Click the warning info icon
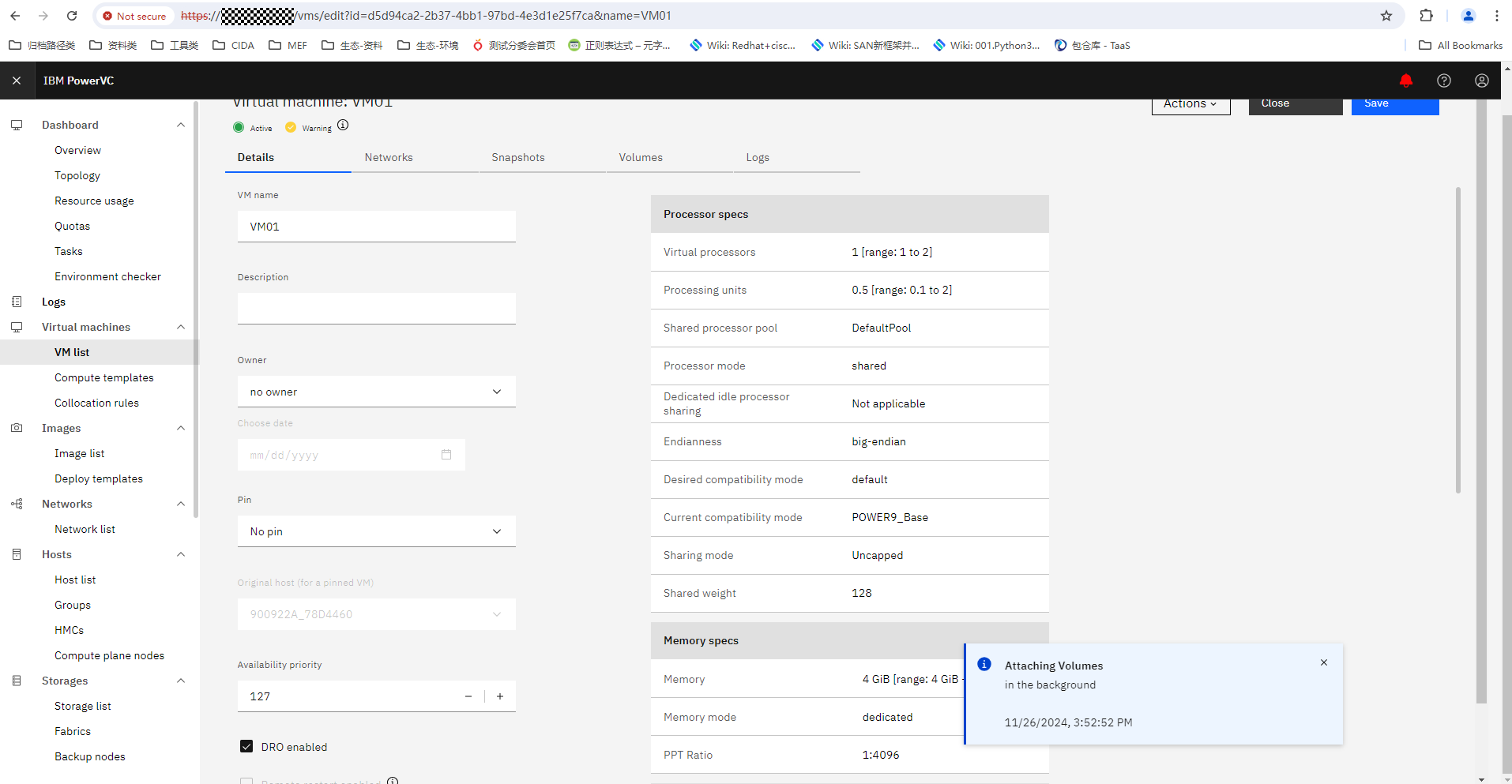The width and height of the screenshot is (1512, 784). pyautogui.click(x=343, y=125)
